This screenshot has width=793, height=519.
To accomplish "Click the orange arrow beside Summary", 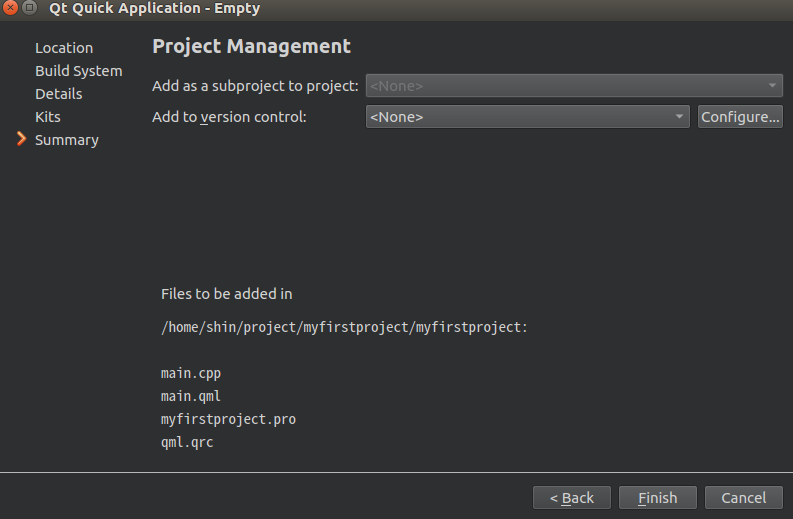I will point(21,139).
